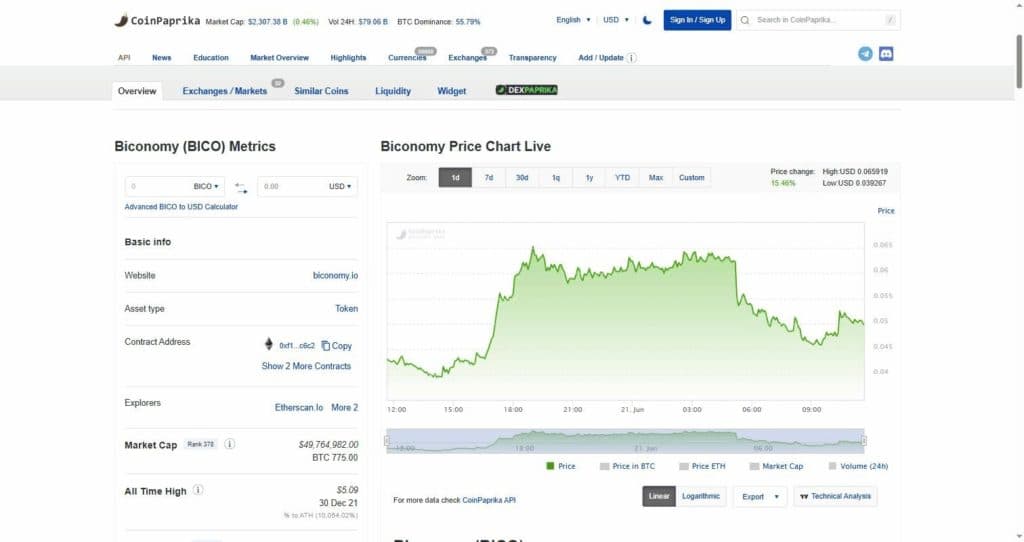Open the Discord icon
Image resolution: width=1024 pixels, height=542 pixels.
coord(886,54)
